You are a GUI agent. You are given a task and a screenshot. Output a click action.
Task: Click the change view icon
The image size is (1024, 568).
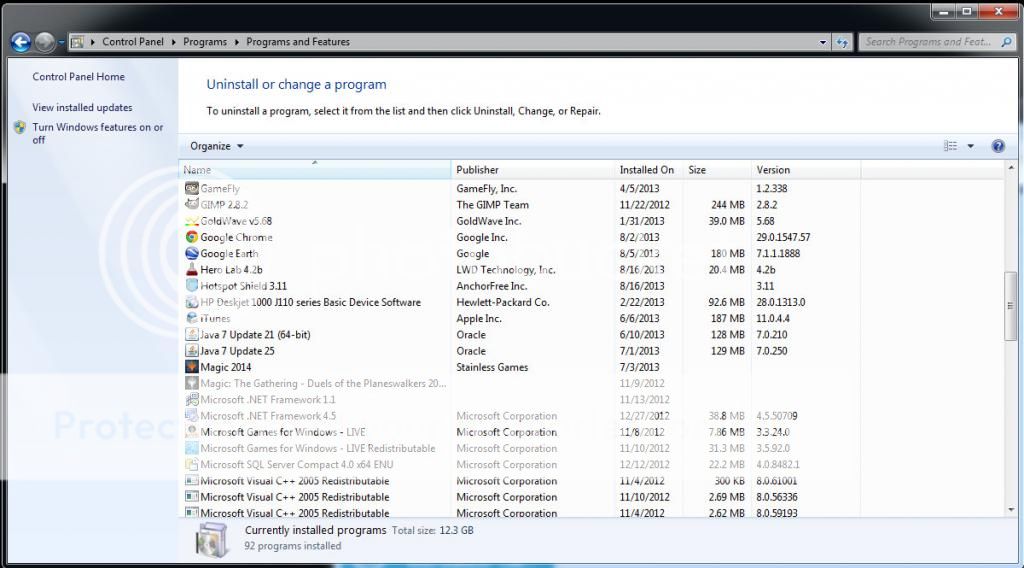pos(950,146)
